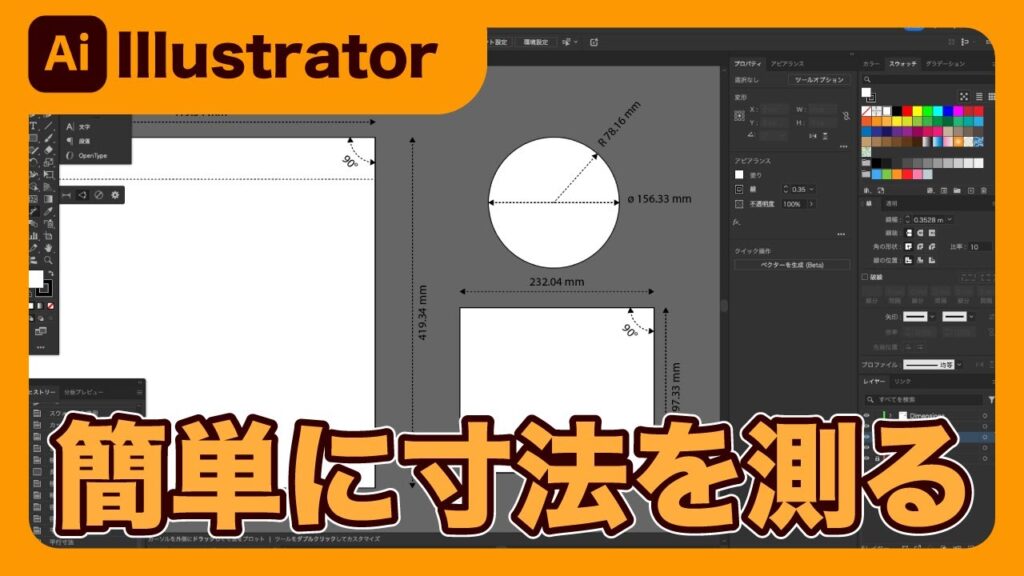Click the toolbar Fill color box
The height and width of the screenshot is (576, 1024).
(x=36, y=279)
